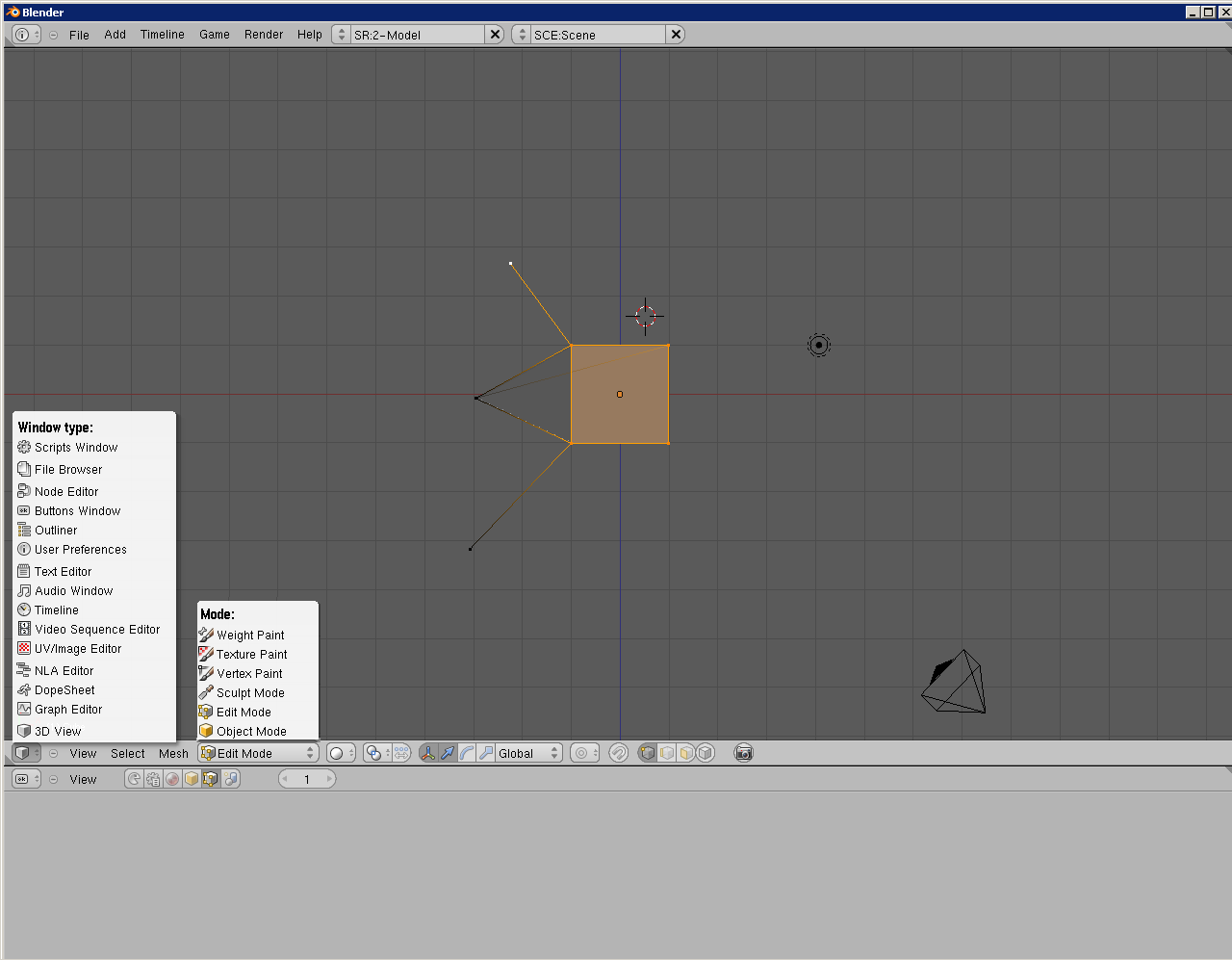Open the 3D view window type selector

click(26, 753)
